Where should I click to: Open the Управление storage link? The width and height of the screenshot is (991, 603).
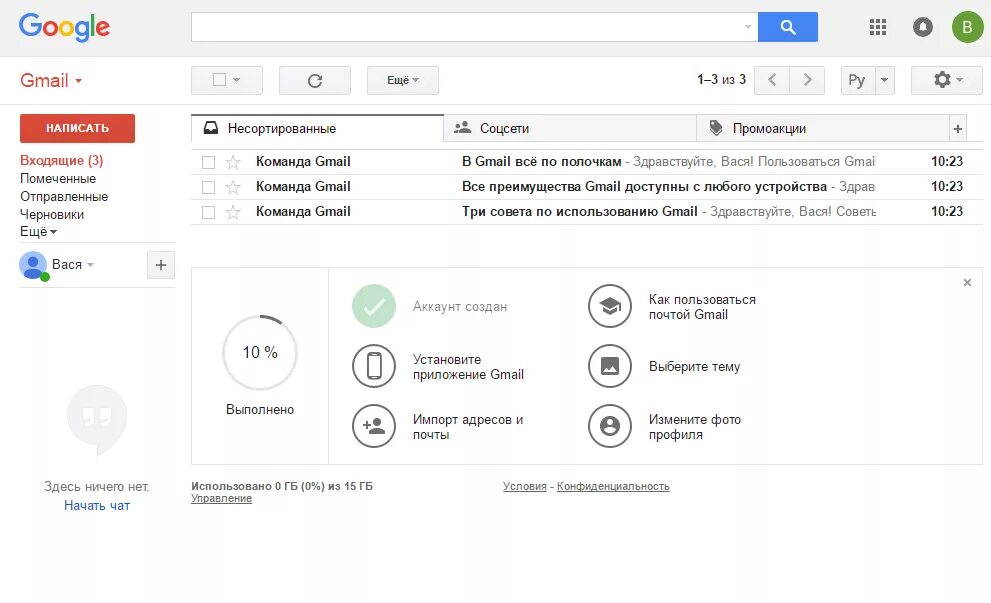221,498
